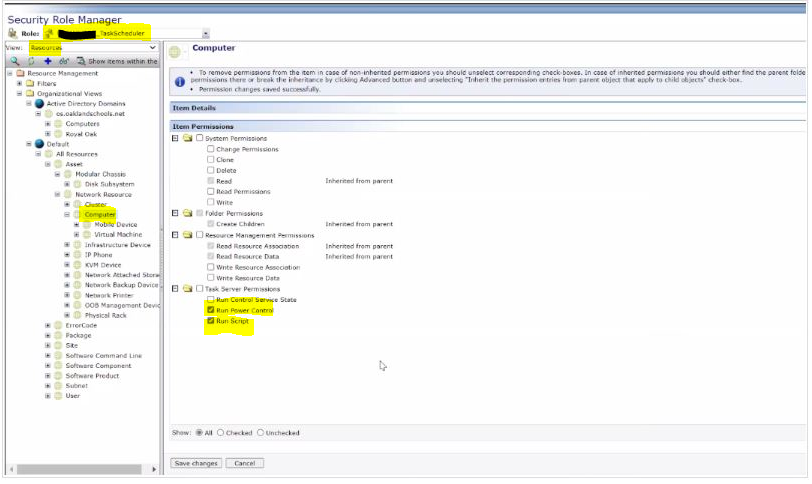Click the green refresh icon in tree toolbar
The height and width of the screenshot is (484, 812).
click(x=30, y=61)
